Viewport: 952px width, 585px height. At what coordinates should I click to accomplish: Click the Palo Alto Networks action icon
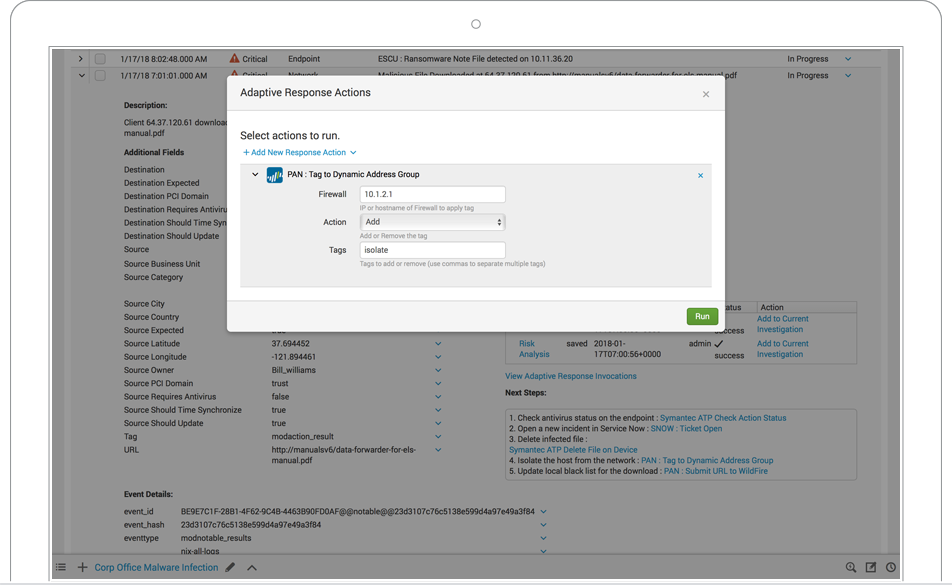coord(274,175)
